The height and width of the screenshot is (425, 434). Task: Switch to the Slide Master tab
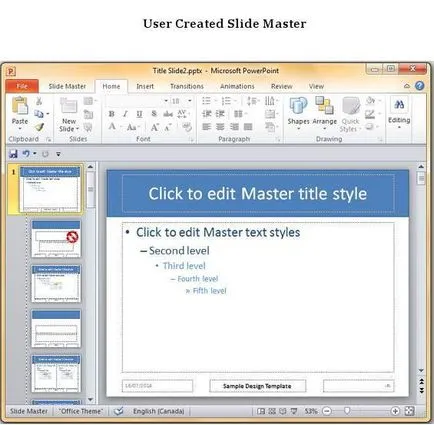click(67, 86)
